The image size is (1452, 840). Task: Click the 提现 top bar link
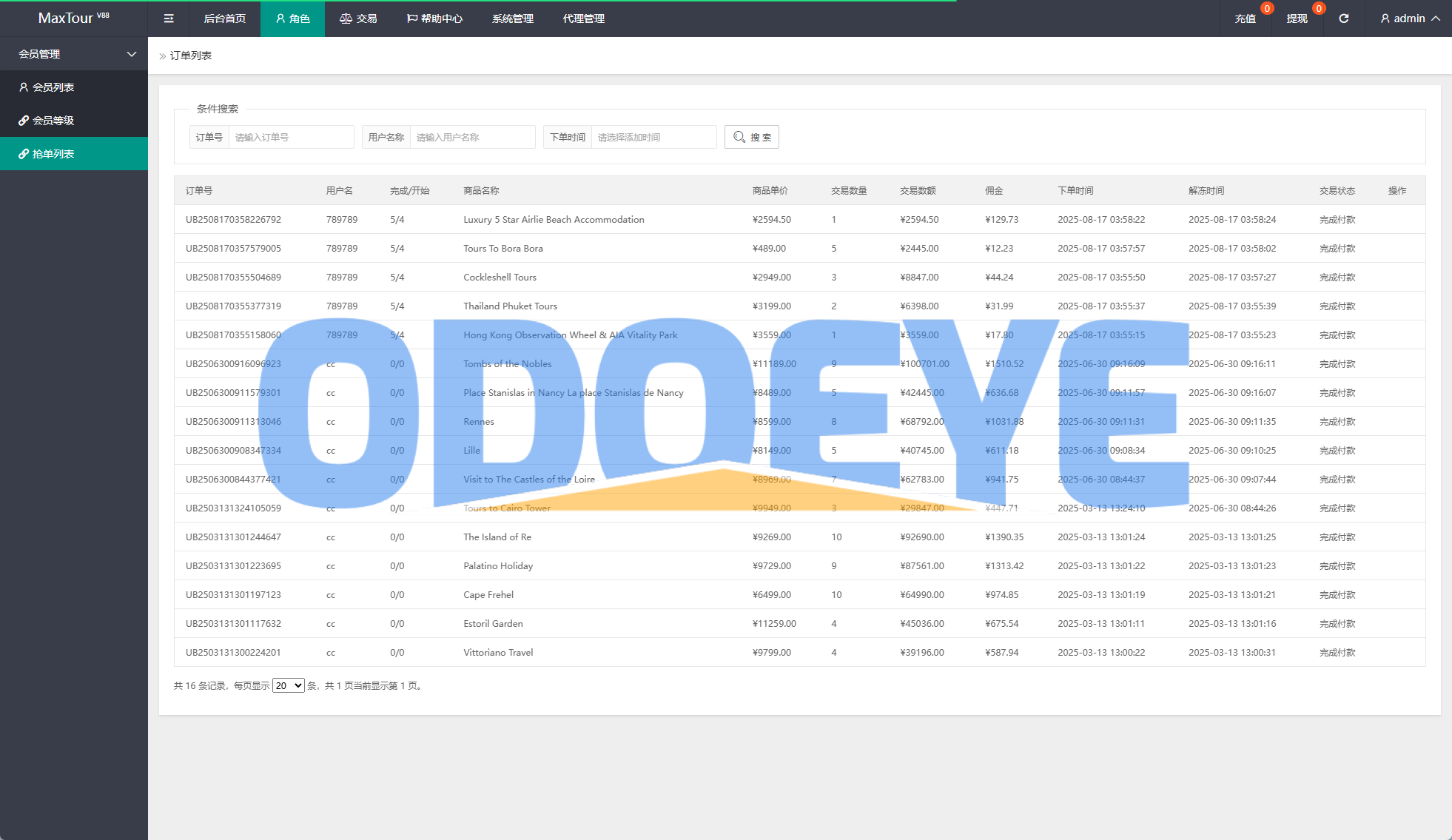click(1297, 19)
